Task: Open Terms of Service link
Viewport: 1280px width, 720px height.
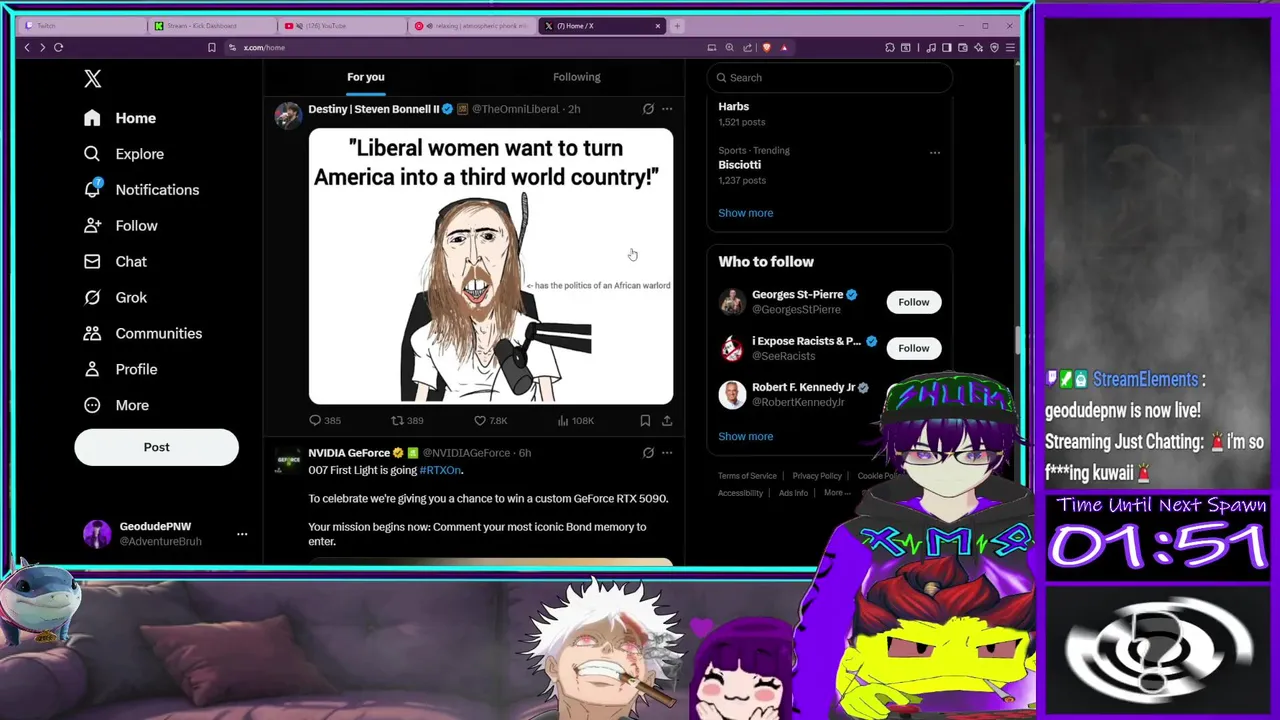Action: pyautogui.click(x=747, y=476)
